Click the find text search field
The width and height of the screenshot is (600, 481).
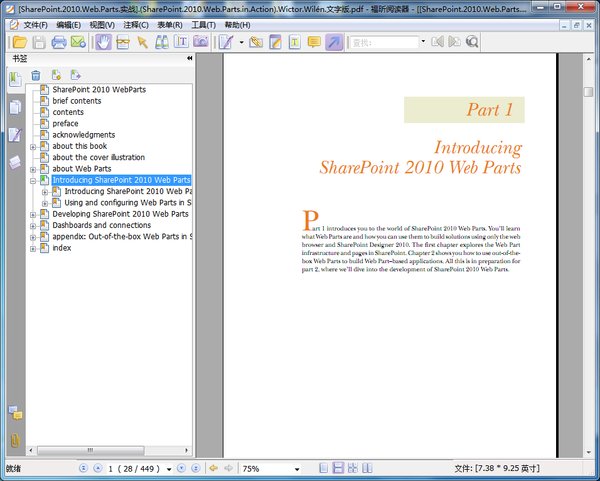(382, 42)
